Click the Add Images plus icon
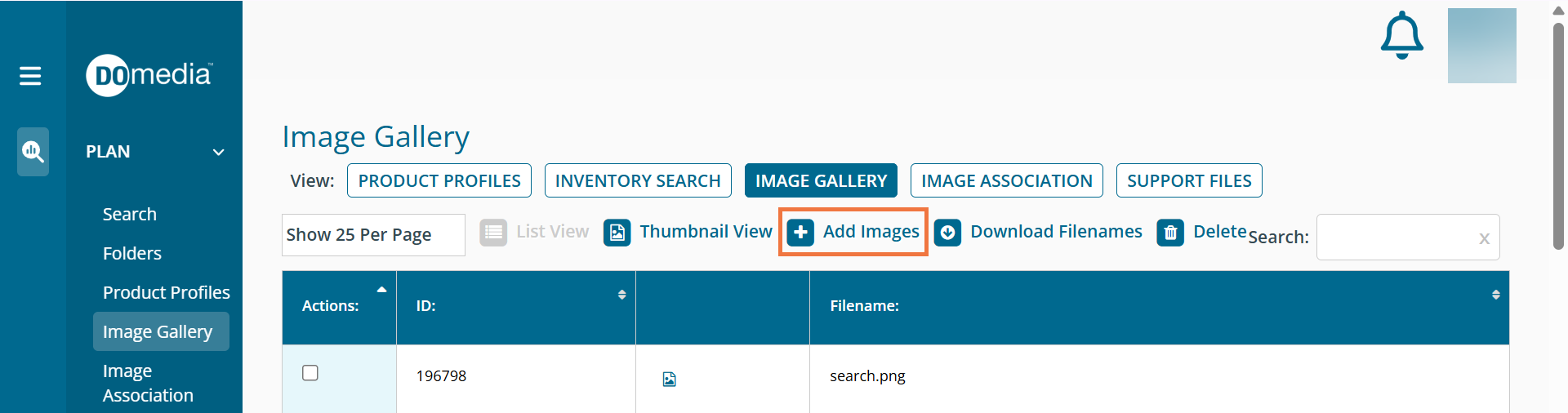Viewport: 1568px width, 413px height. (x=800, y=233)
